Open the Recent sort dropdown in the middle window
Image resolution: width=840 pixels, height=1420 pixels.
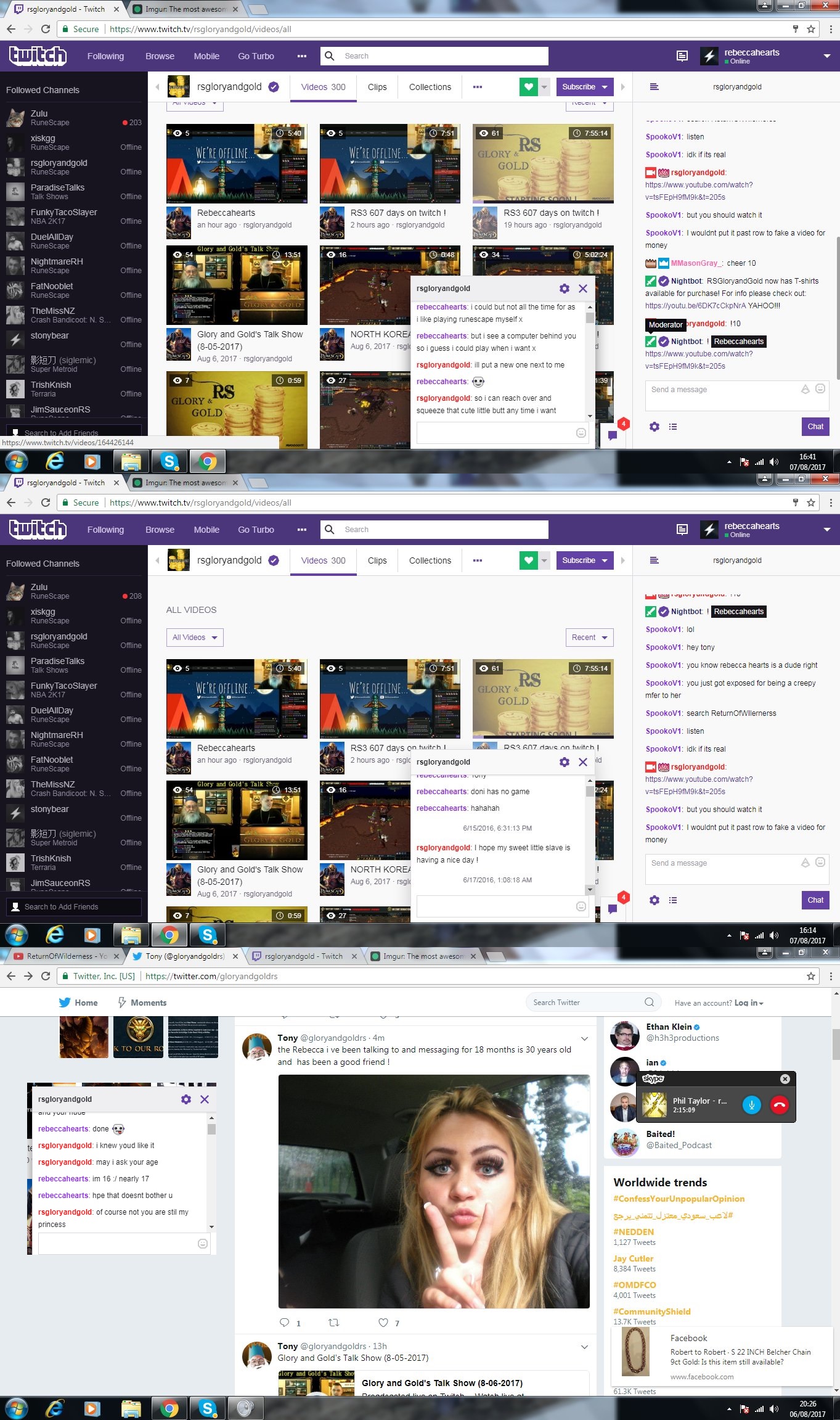click(589, 638)
